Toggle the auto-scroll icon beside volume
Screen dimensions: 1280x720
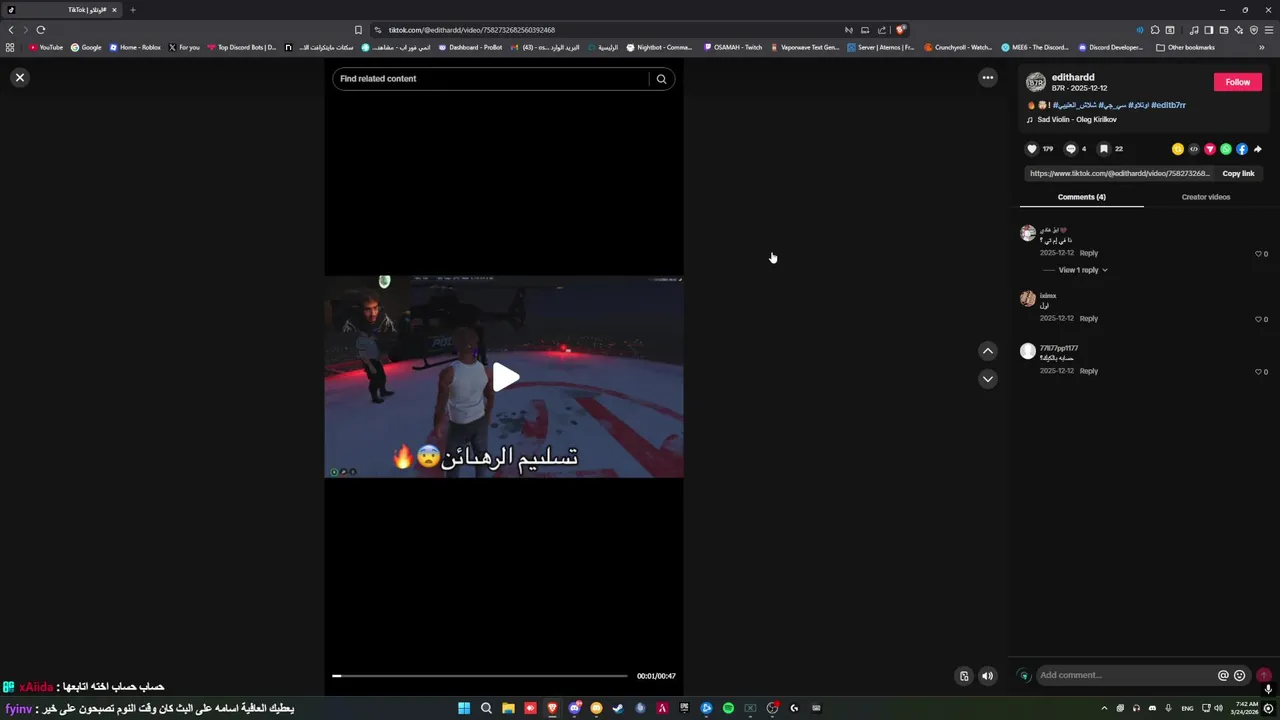coord(964,676)
